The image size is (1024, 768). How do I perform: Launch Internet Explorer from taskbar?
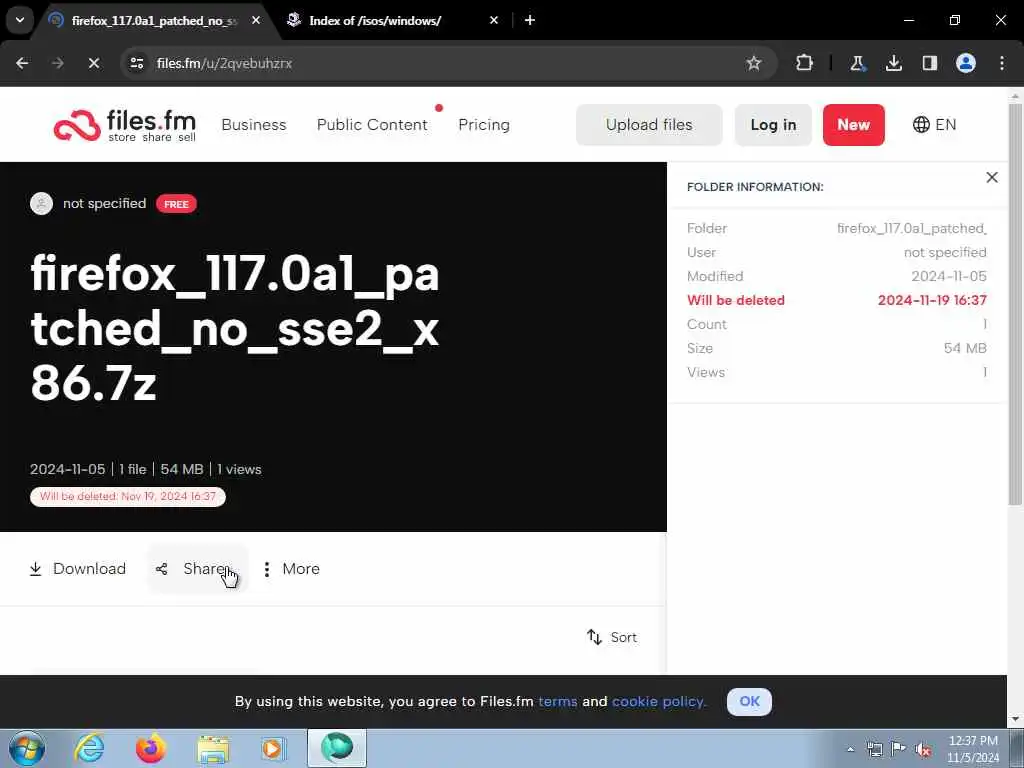point(89,748)
